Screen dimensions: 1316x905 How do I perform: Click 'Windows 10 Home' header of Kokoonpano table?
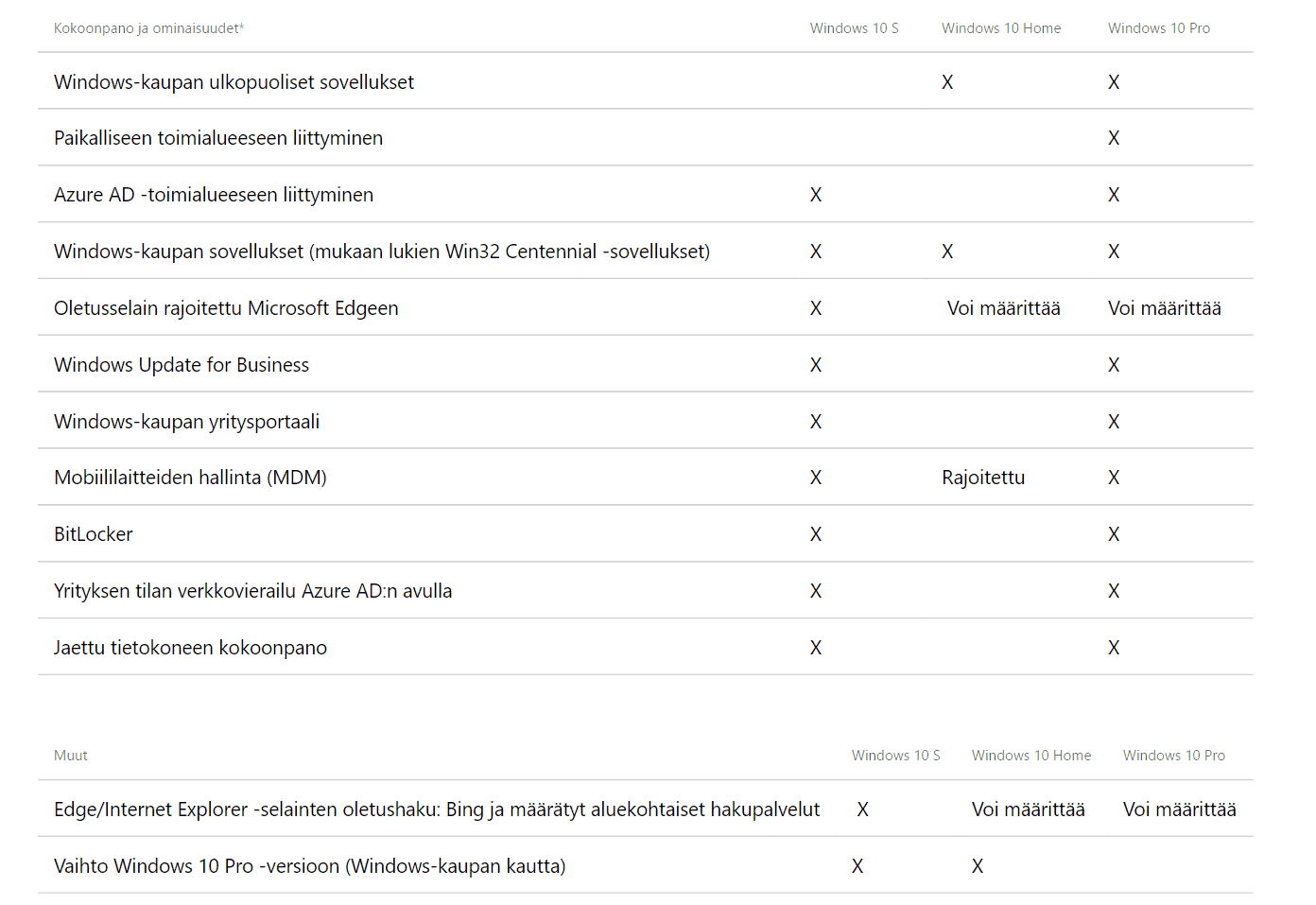(1000, 28)
